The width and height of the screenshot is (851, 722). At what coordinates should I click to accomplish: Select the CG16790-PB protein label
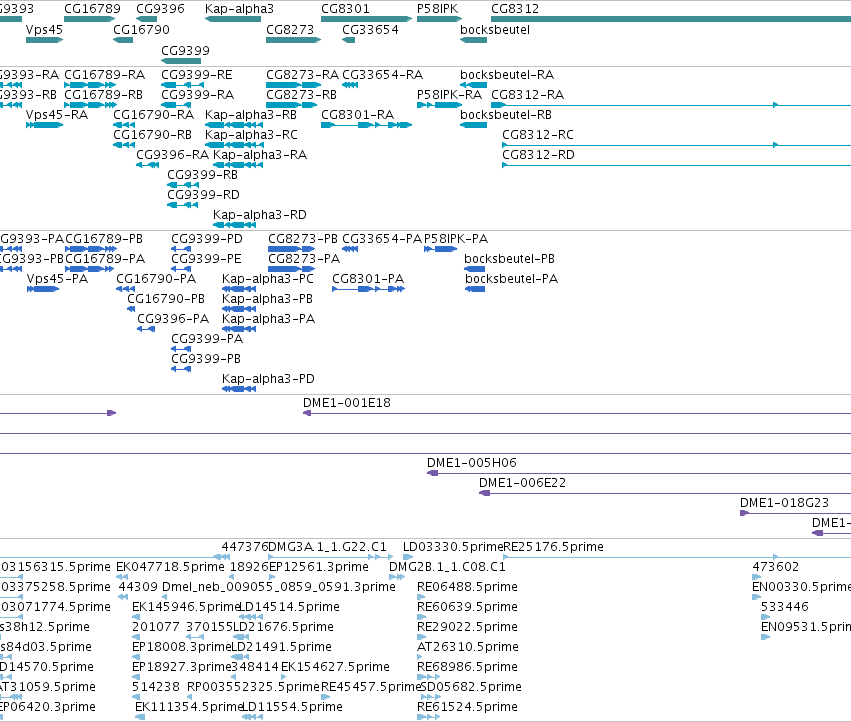pos(166,299)
